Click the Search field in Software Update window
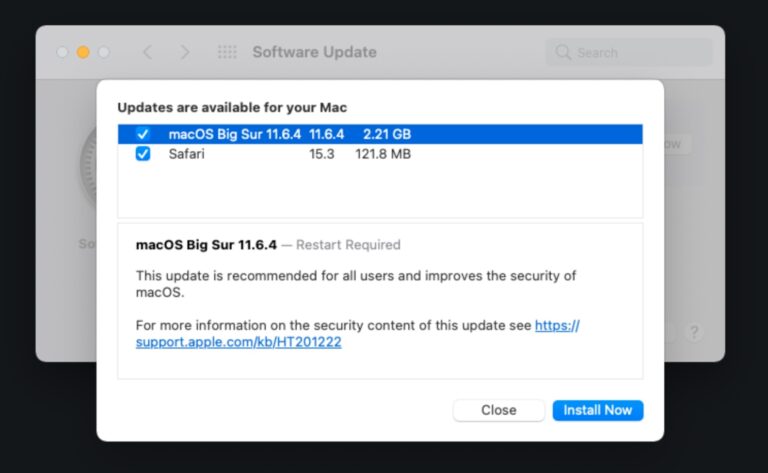This screenshot has width=768, height=473. point(629,52)
